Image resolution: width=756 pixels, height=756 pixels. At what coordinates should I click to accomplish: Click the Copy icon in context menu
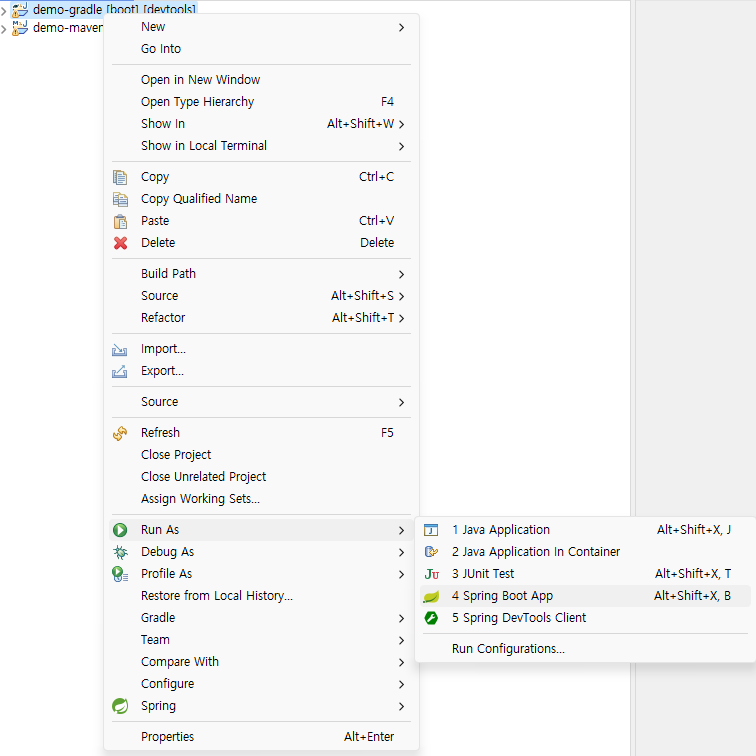coord(120,177)
